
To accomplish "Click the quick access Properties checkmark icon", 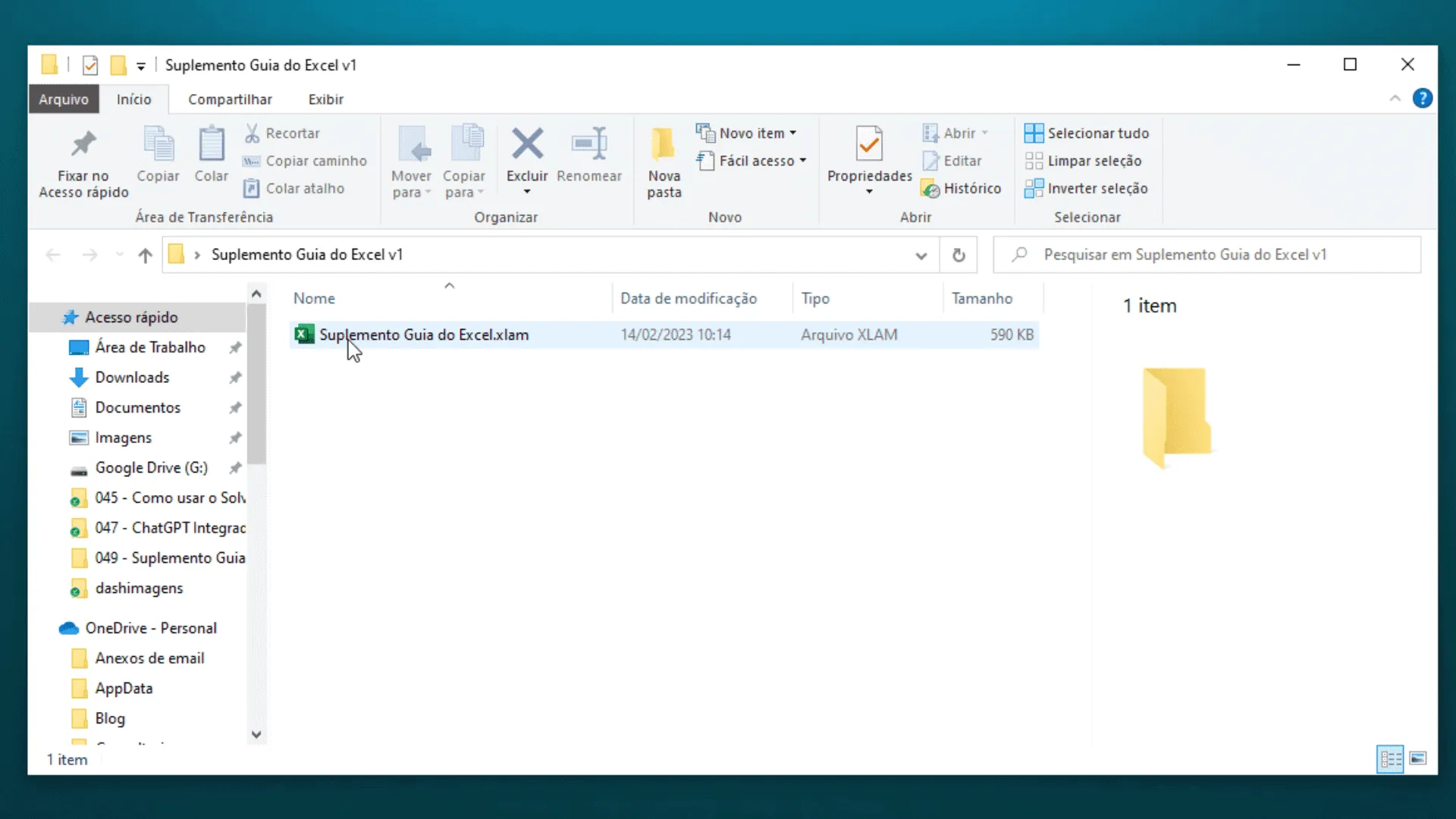I will [x=90, y=65].
